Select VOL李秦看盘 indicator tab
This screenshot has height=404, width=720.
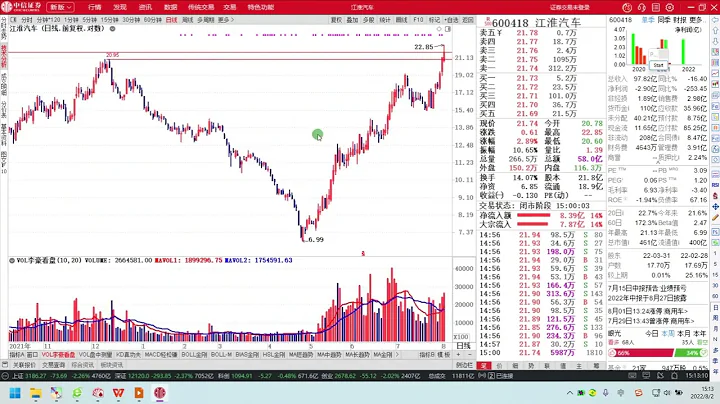[x=58, y=355]
